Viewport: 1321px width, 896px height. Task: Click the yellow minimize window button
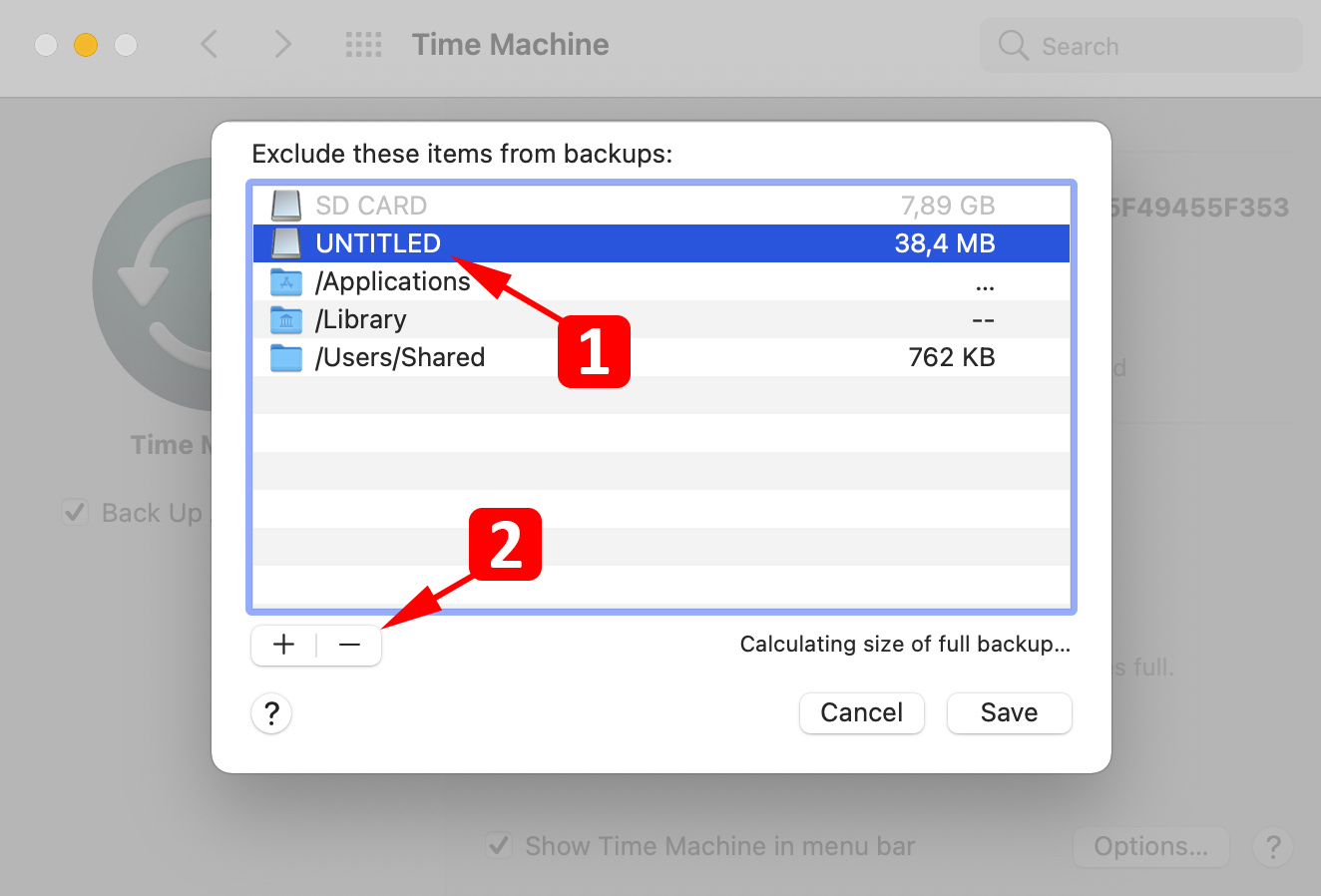pyautogui.click(x=86, y=45)
